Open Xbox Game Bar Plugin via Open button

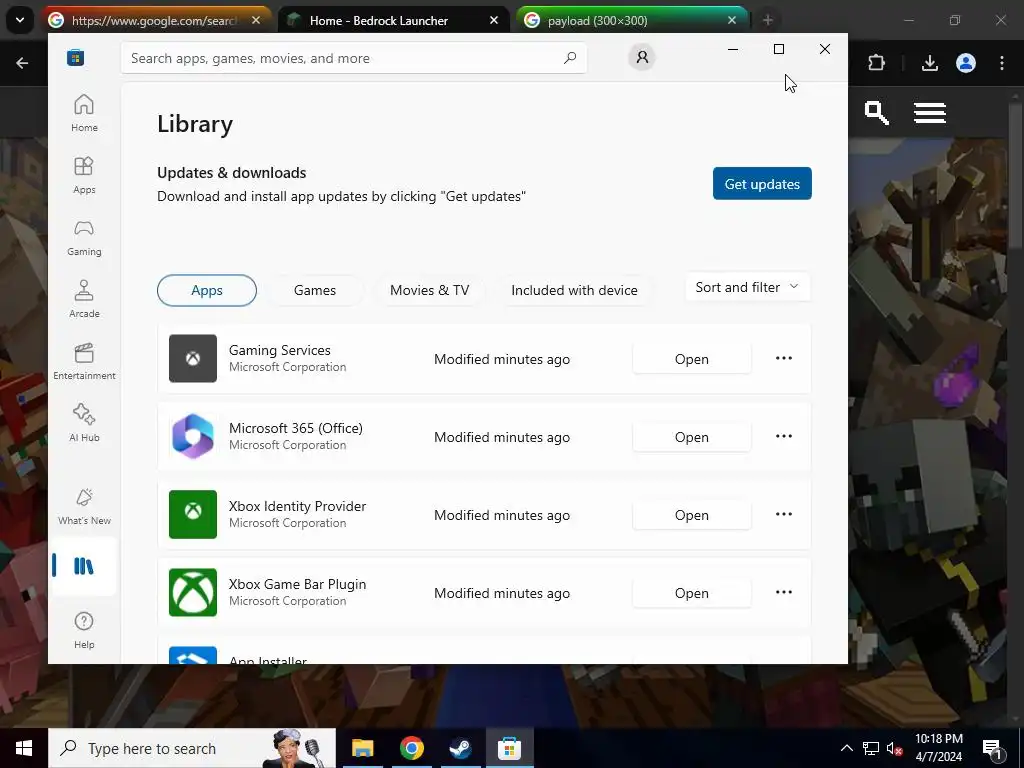point(692,593)
